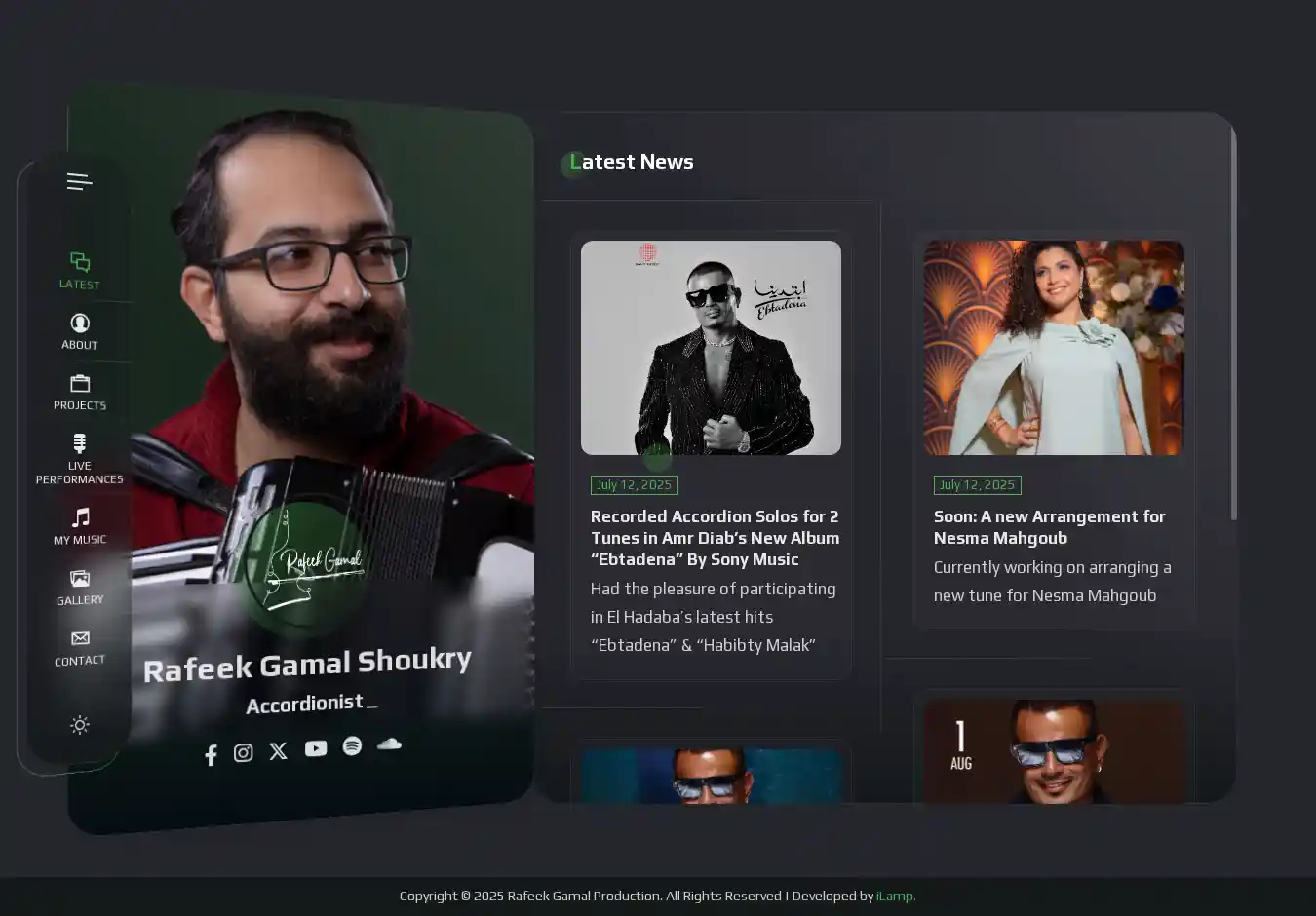Open the SoundCloud profile icon
This screenshot has width=1316, height=916.
pyautogui.click(x=389, y=744)
